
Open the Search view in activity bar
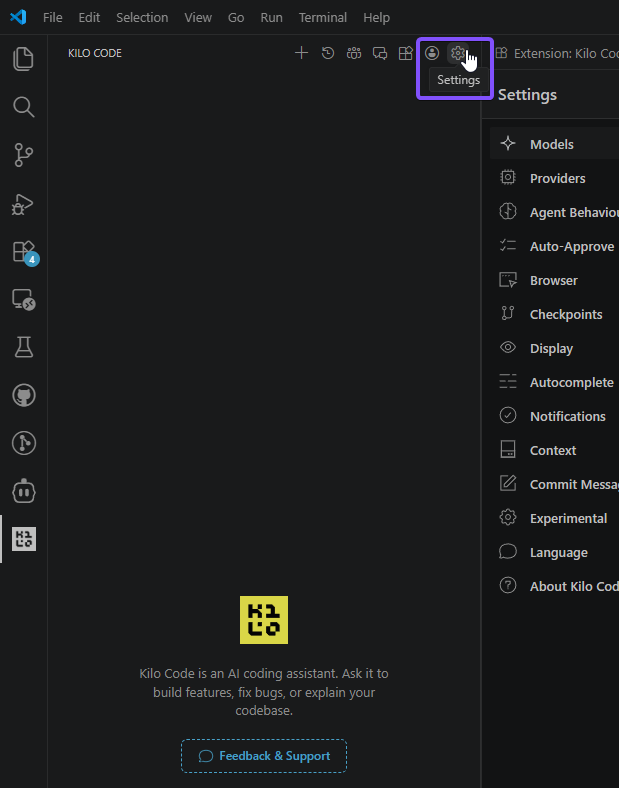click(x=24, y=107)
